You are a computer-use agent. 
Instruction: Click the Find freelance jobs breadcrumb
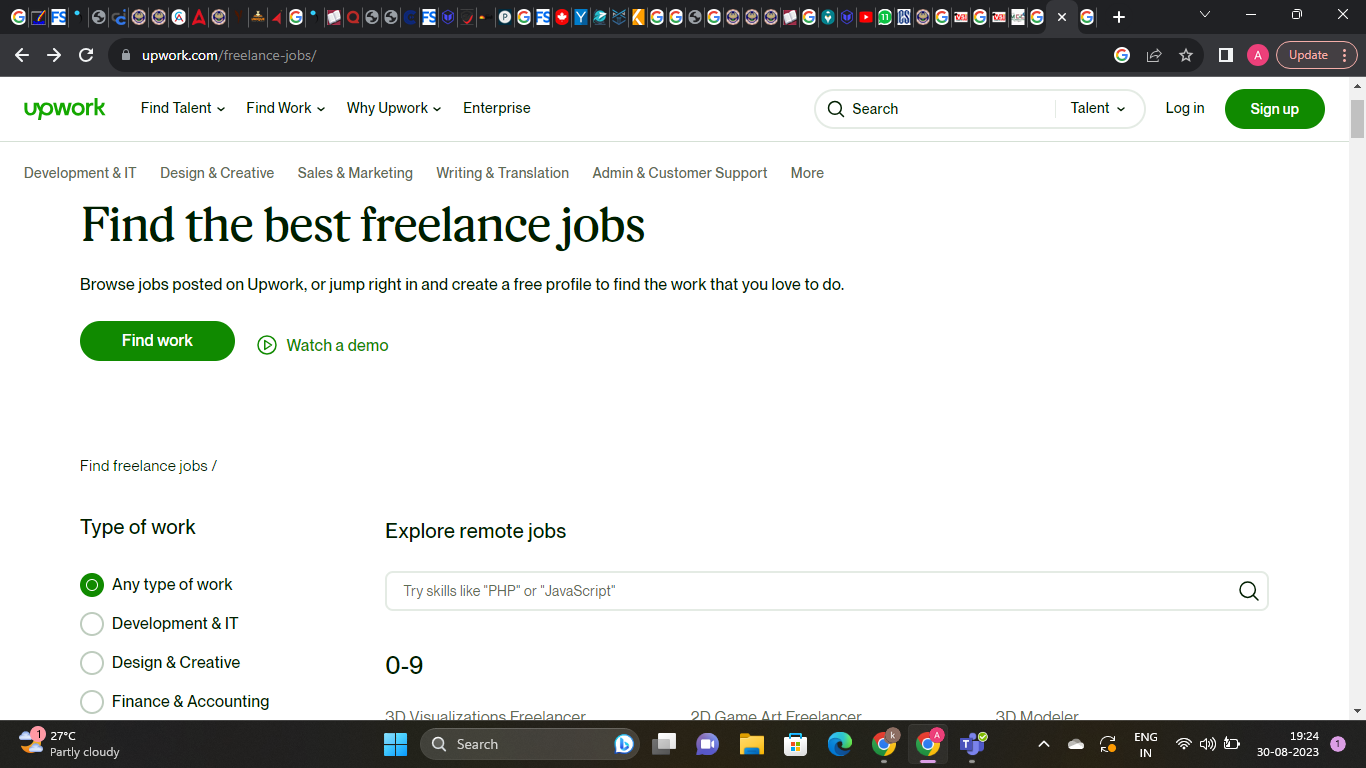pos(144,466)
